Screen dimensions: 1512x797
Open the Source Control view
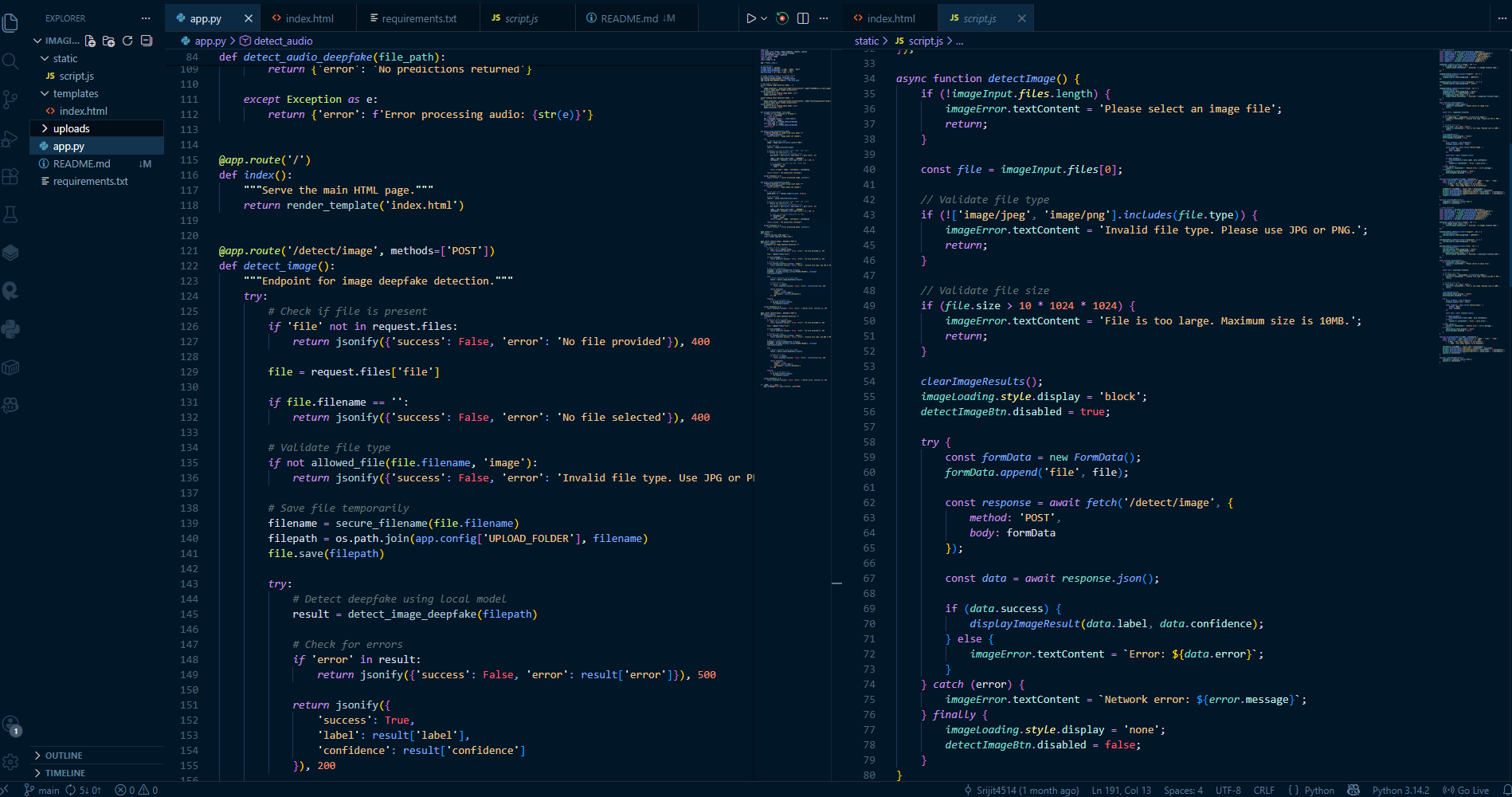[x=10, y=100]
